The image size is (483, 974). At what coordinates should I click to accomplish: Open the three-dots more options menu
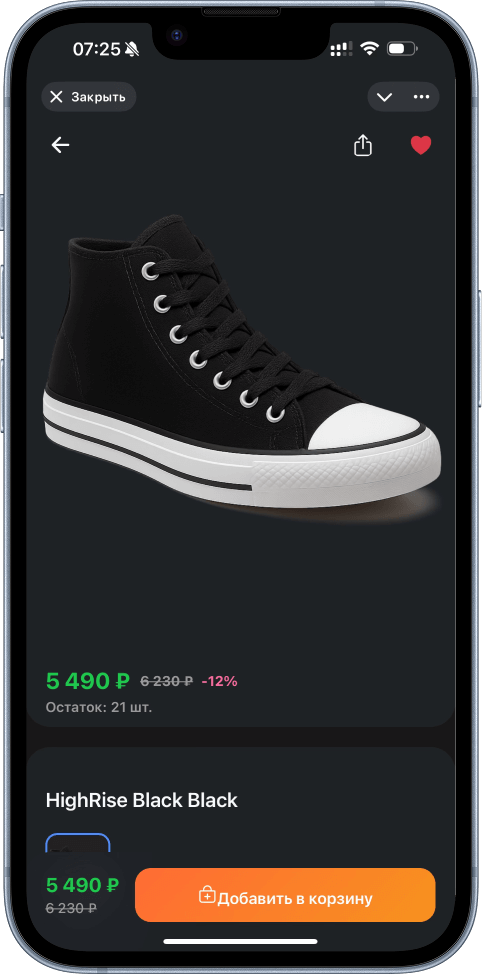coord(422,97)
